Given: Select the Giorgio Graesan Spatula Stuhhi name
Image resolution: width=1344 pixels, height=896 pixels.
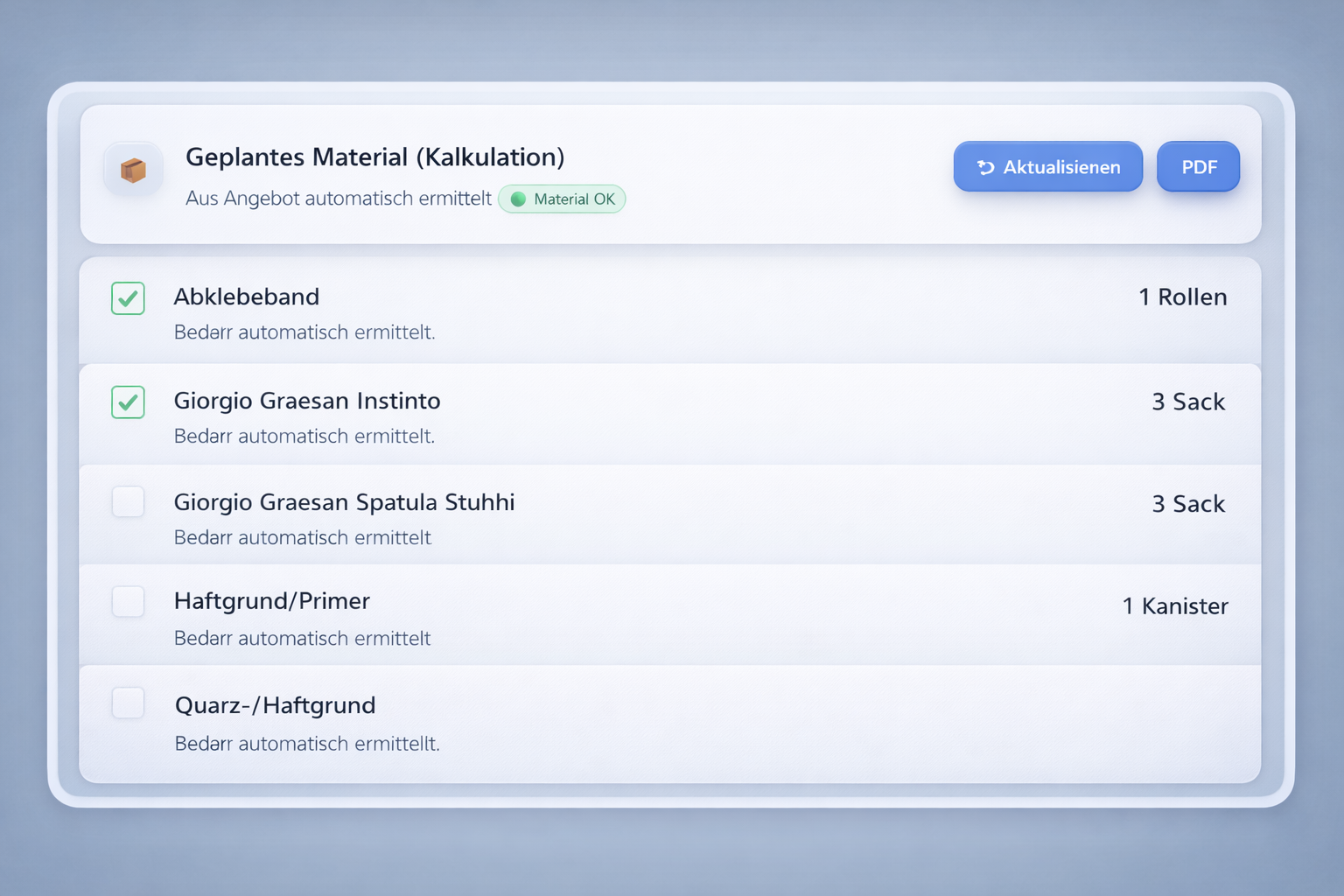Looking at the screenshot, I should pos(344,502).
